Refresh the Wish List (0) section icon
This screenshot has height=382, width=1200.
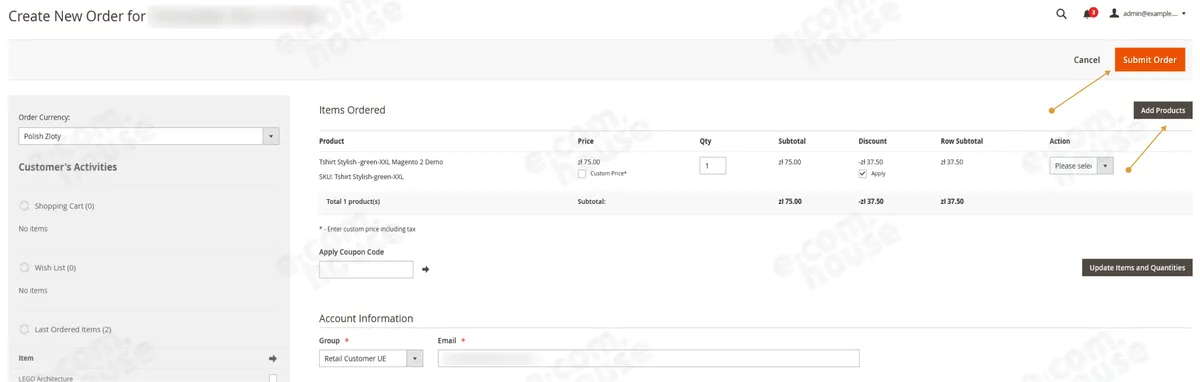pyautogui.click(x=24, y=268)
